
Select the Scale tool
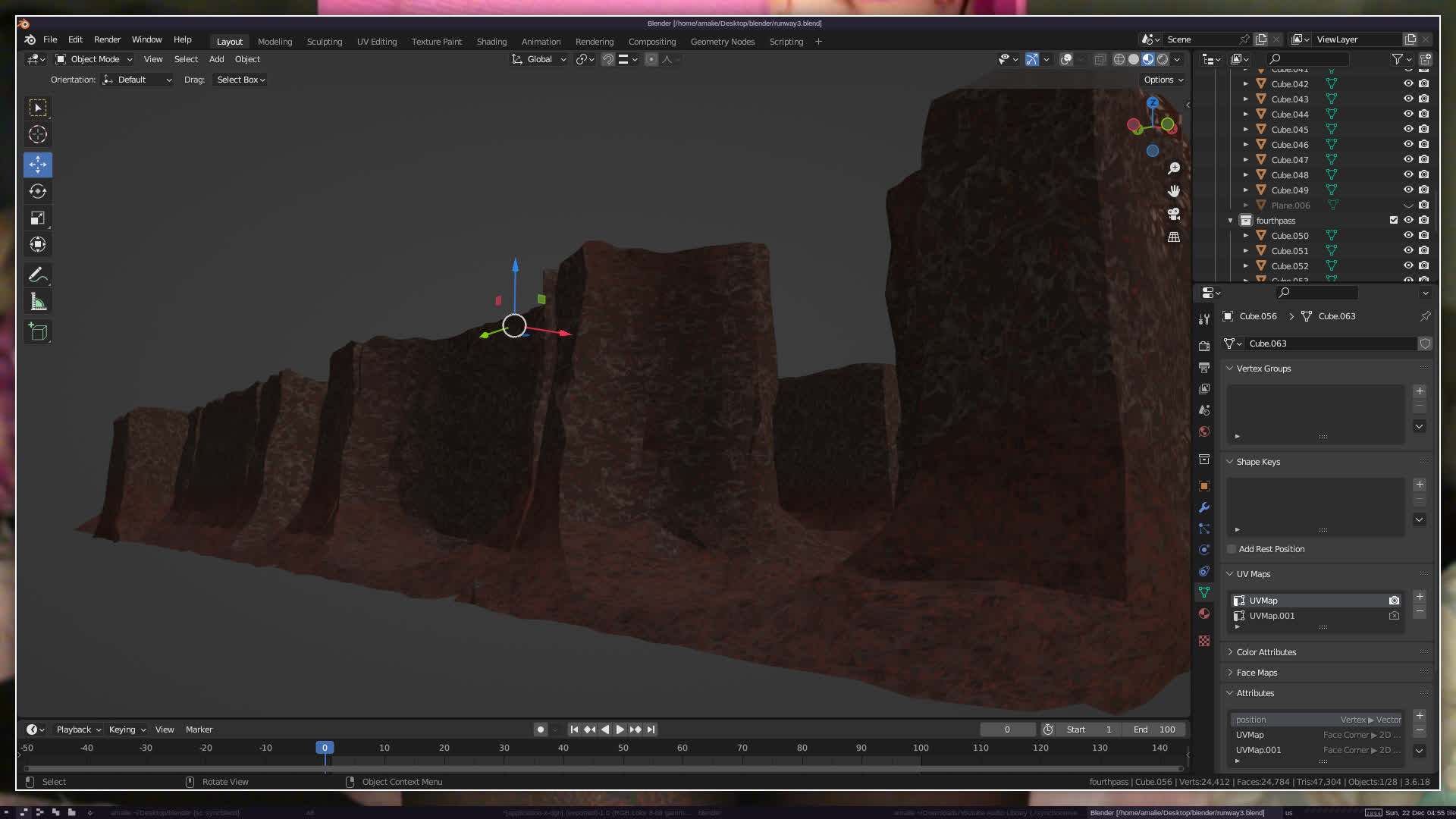click(x=38, y=218)
